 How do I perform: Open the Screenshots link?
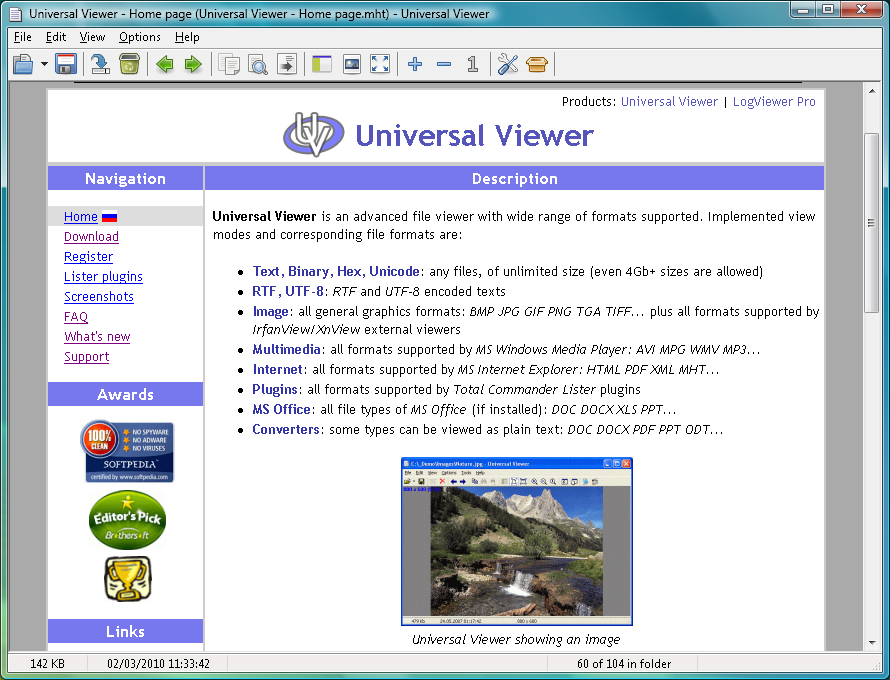coord(99,296)
